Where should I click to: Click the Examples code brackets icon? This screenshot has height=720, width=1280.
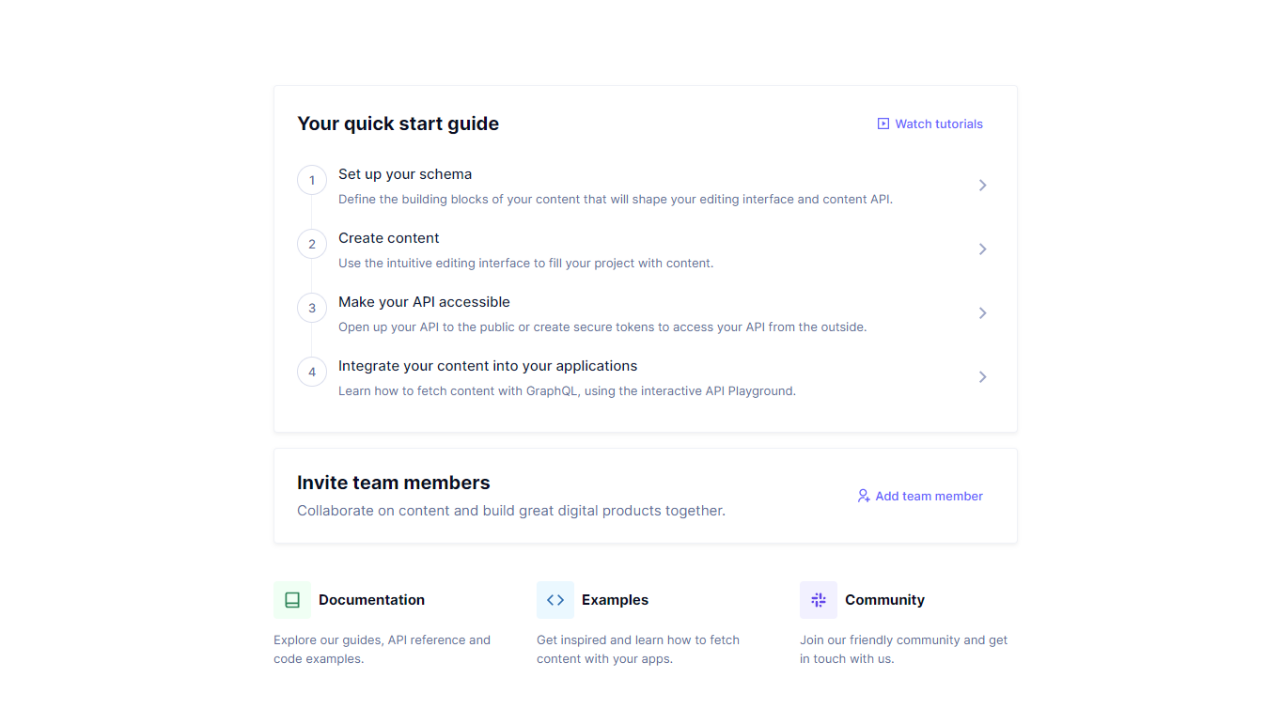click(555, 600)
